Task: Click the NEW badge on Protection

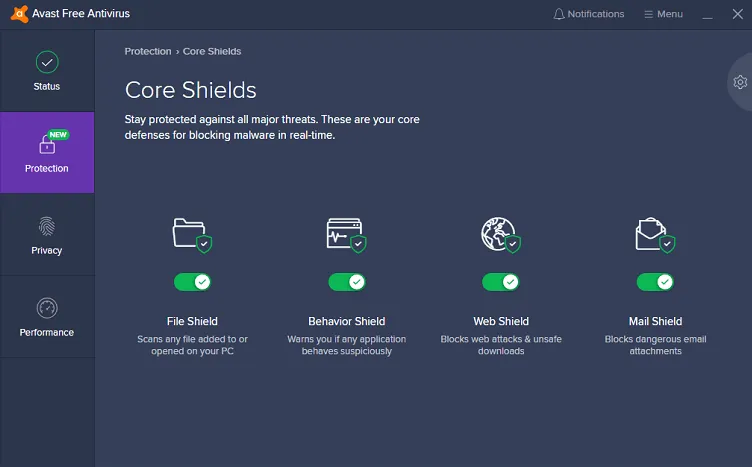Action: pyautogui.click(x=58, y=135)
